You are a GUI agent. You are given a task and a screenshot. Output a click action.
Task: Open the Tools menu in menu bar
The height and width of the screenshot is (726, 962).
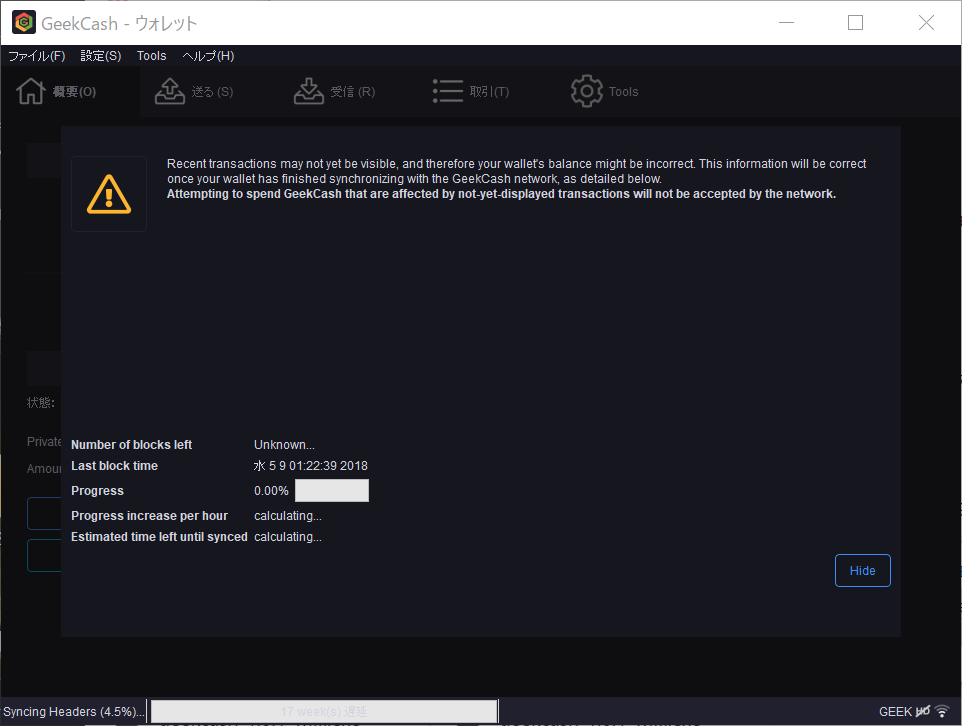point(152,56)
